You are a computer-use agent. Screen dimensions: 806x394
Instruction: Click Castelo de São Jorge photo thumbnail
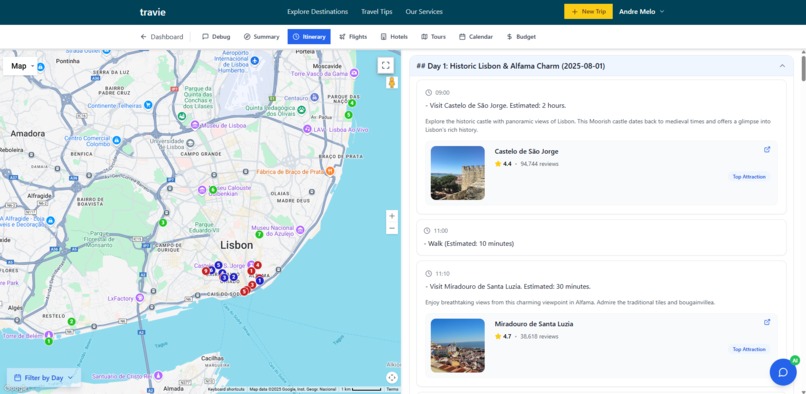457,173
